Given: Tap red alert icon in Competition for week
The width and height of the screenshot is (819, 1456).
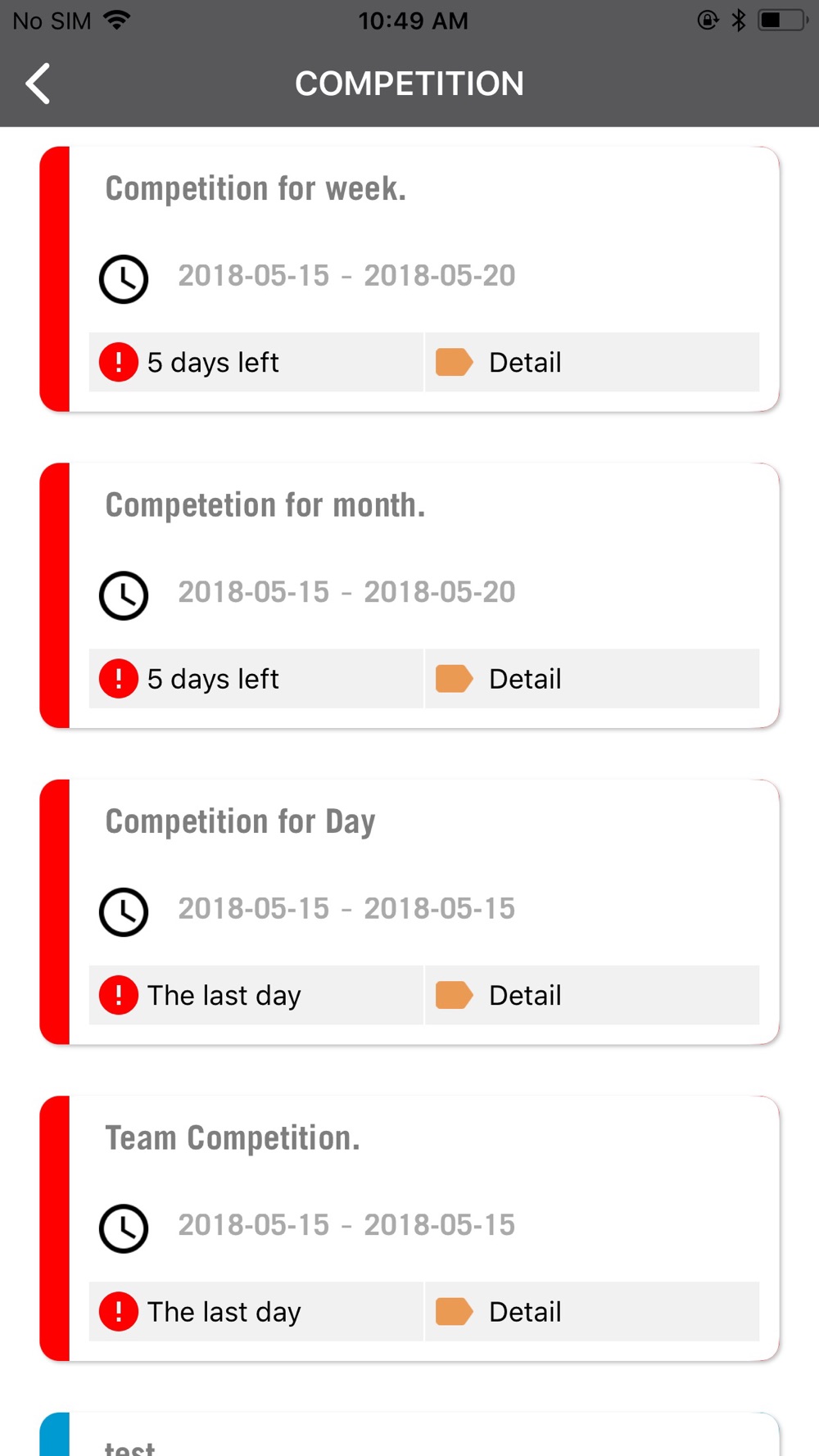Looking at the screenshot, I should 119,362.
